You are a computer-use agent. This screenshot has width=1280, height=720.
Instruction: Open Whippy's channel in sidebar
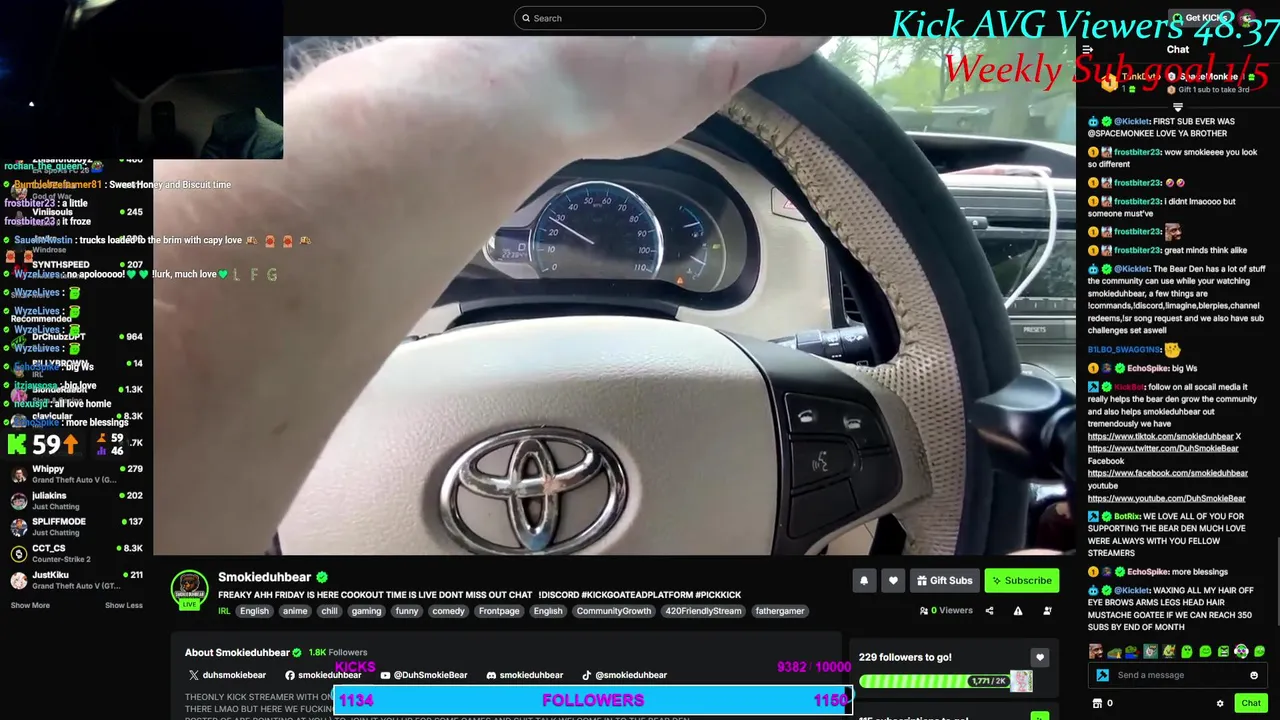click(x=76, y=474)
